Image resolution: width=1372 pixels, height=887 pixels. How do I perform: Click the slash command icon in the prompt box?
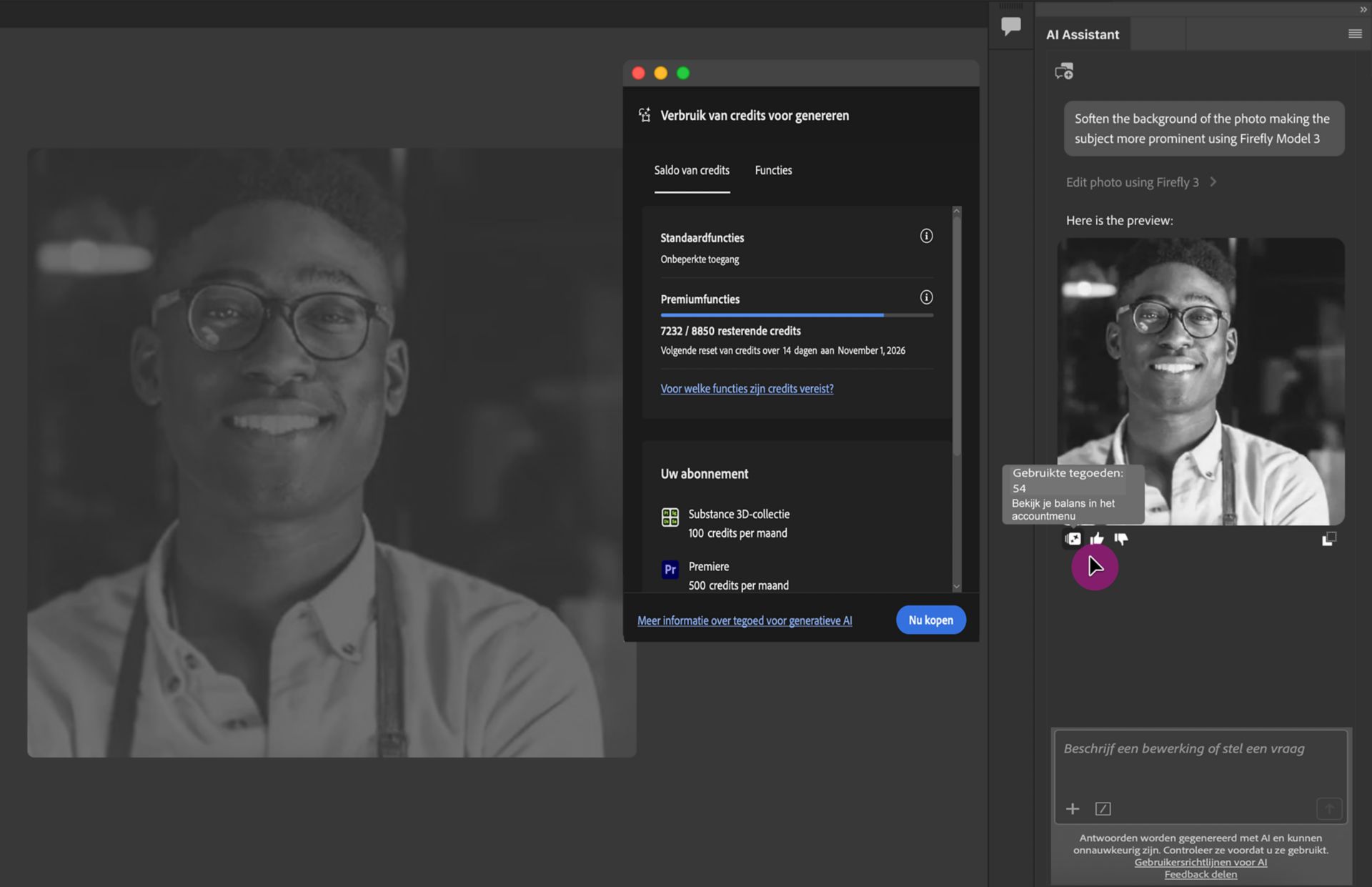pos(1103,808)
